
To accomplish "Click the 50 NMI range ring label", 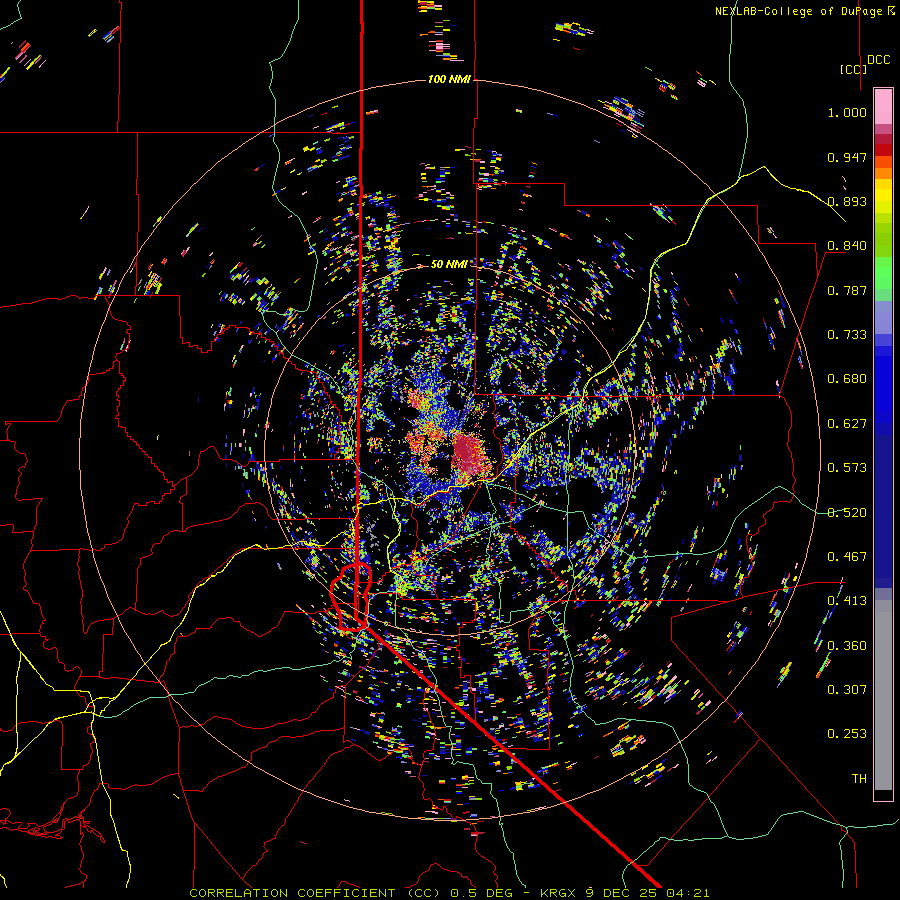I will (x=449, y=264).
